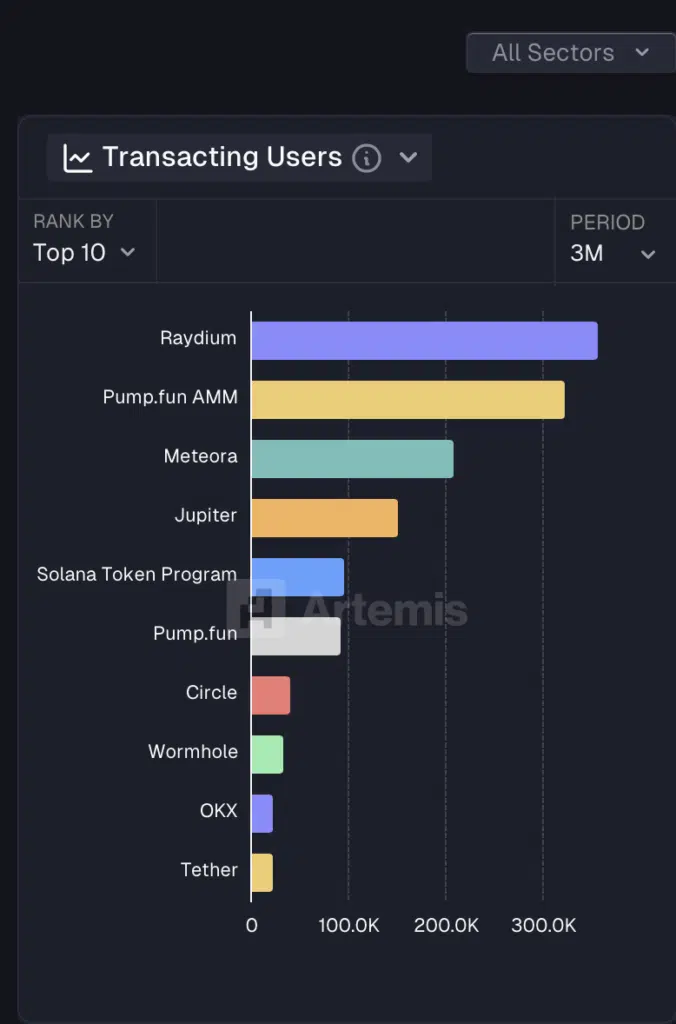Select the purple OKX bar
Screen dimensions: 676x1024
(x=262, y=813)
